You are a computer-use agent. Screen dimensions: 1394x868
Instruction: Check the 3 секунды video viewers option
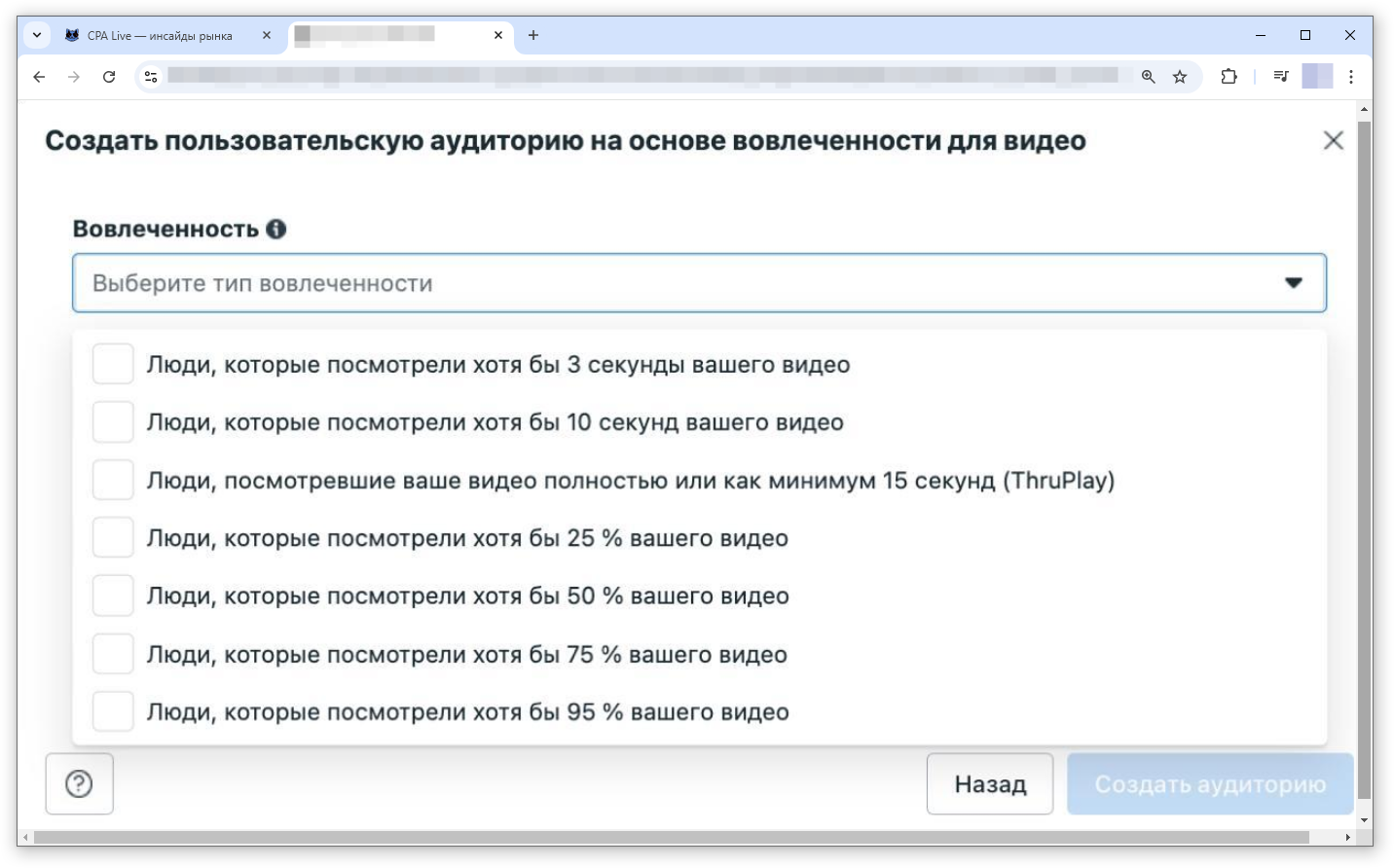pyautogui.click(x=113, y=364)
